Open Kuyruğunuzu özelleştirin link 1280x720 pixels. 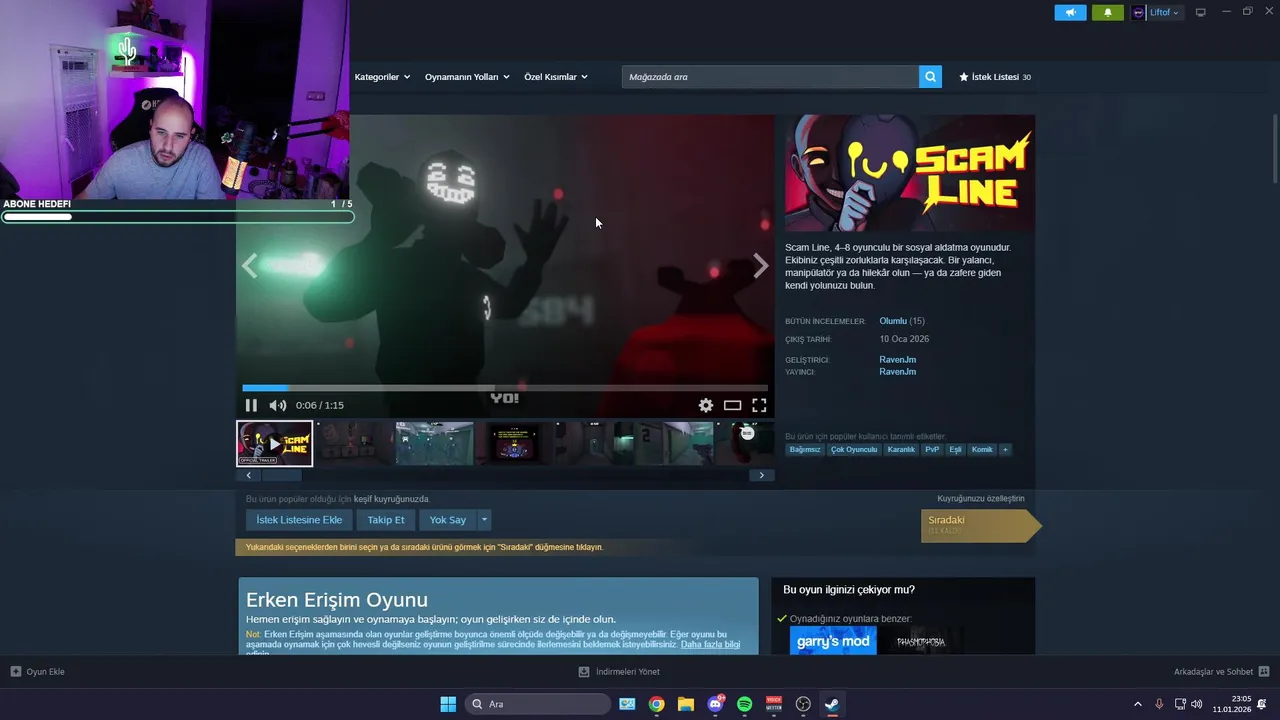click(x=981, y=498)
